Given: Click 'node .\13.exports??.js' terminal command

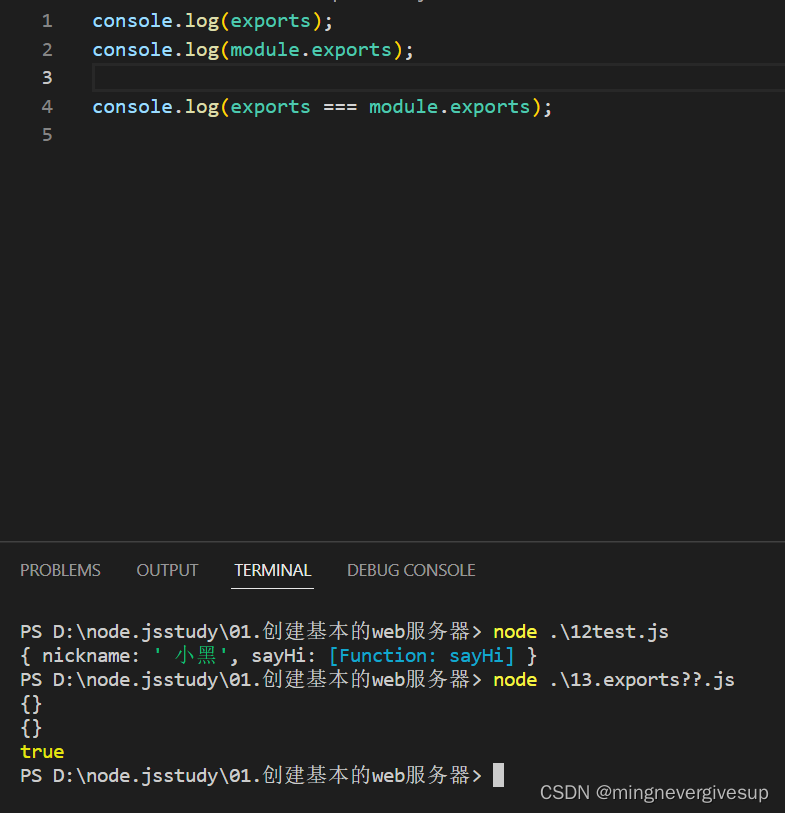Looking at the screenshot, I should (x=614, y=680).
